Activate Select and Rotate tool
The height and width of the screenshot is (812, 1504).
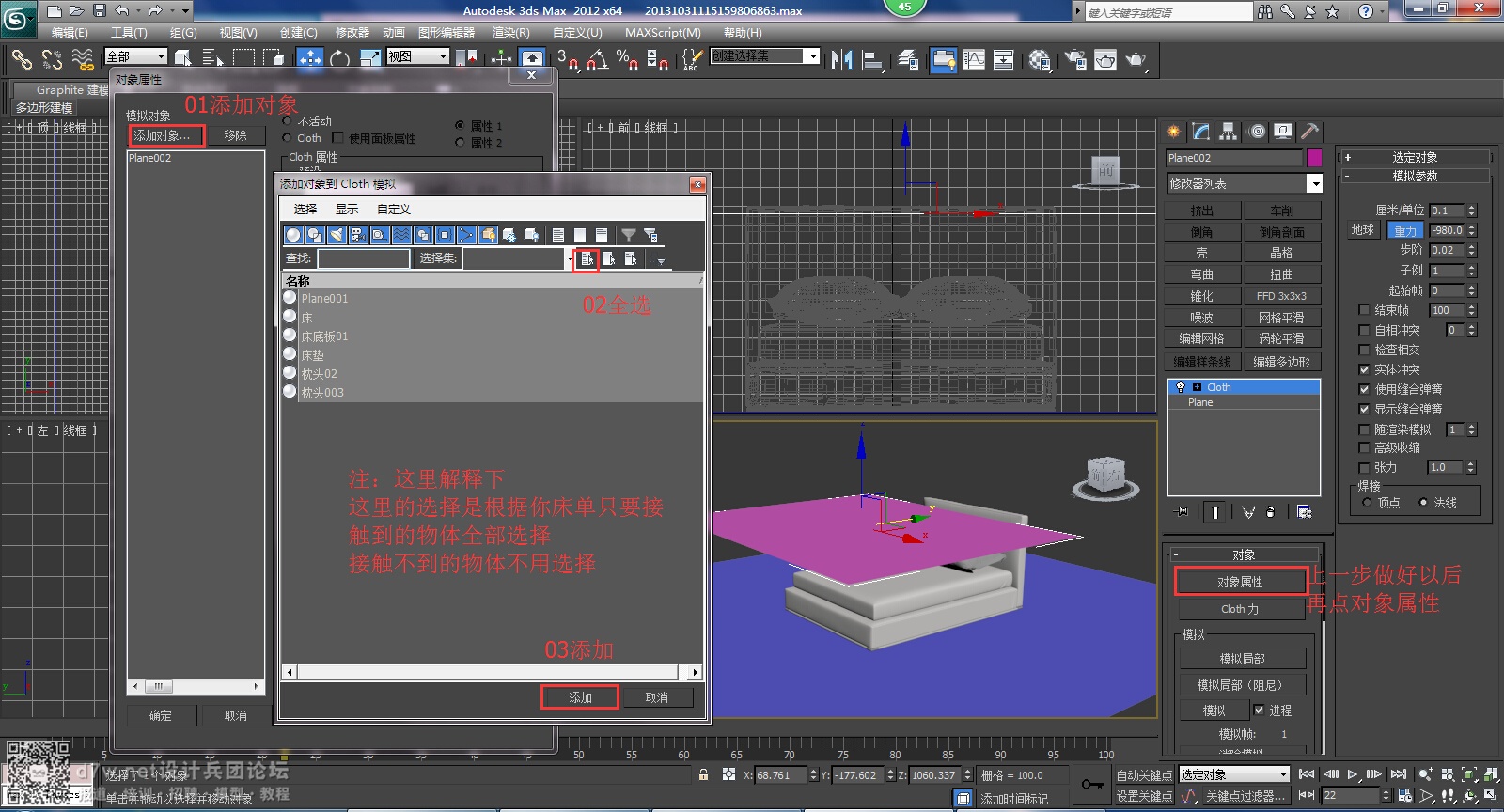340,58
